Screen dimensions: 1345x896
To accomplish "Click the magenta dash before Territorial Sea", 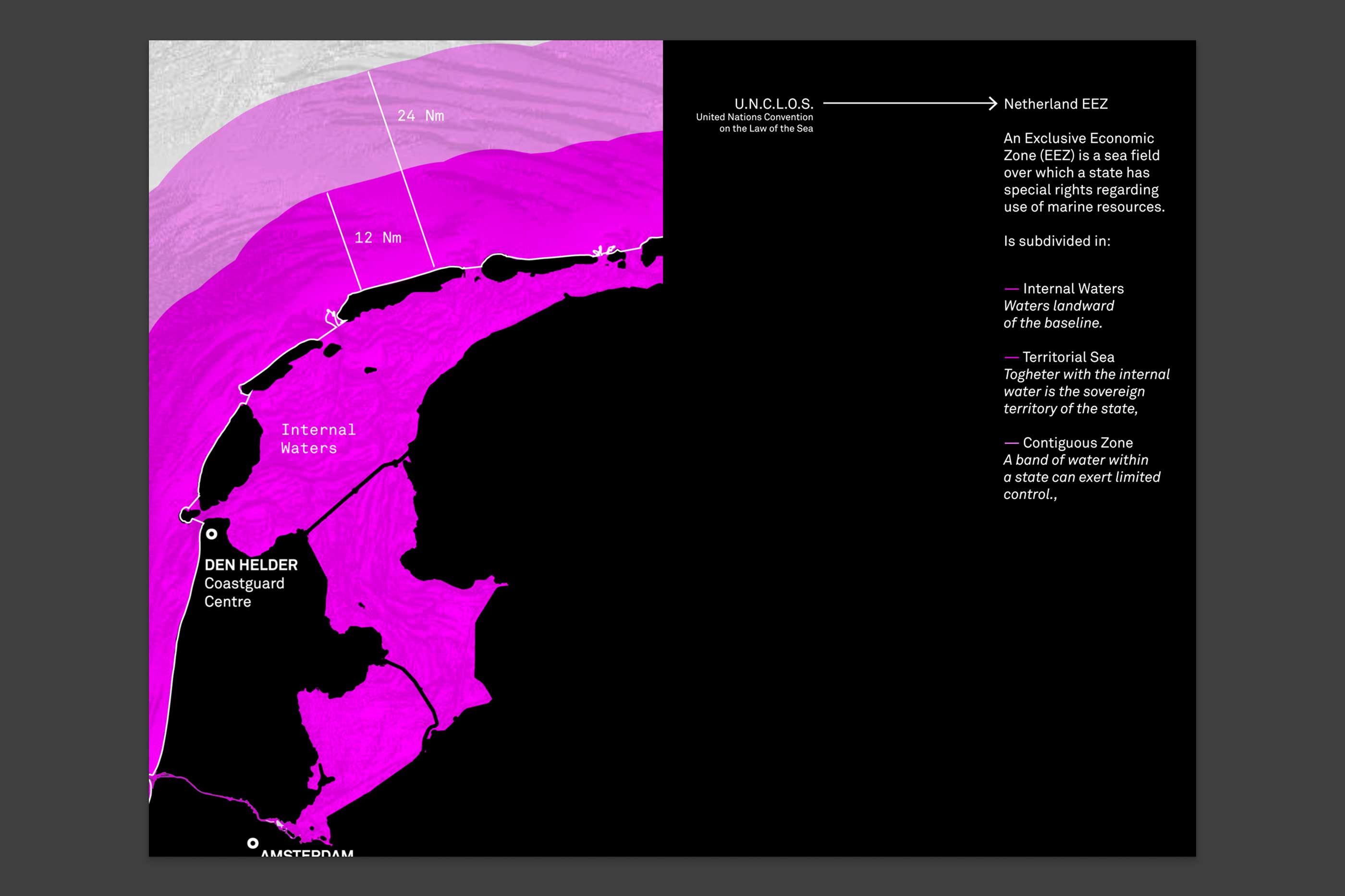I will point(1011,358).
